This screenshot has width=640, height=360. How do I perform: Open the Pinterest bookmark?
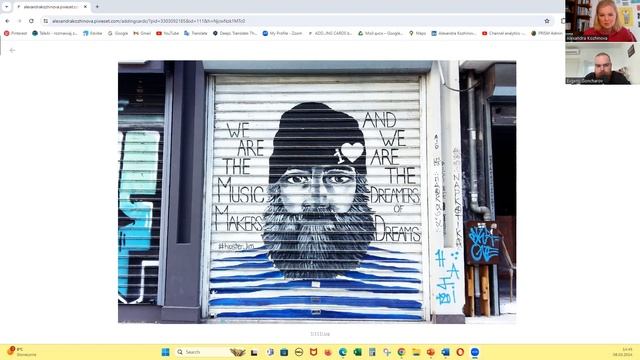pyautogui.click(x=16, y=33)
